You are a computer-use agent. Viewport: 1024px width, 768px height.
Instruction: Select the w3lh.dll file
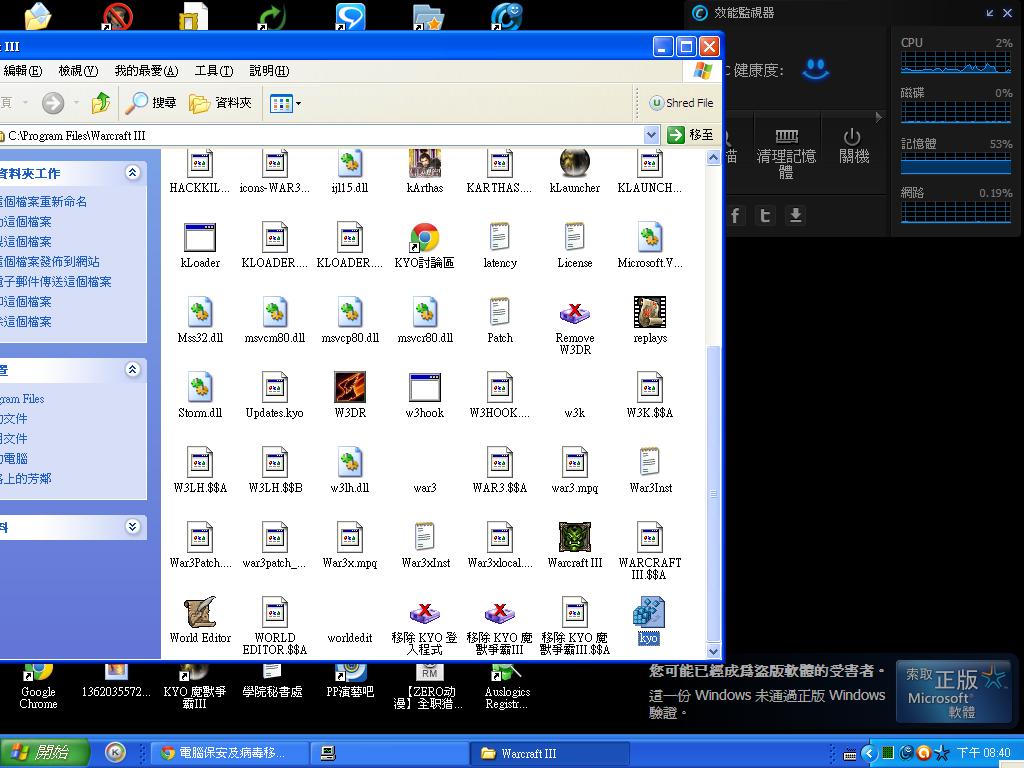pyautogui.click(x=350, y=462)
